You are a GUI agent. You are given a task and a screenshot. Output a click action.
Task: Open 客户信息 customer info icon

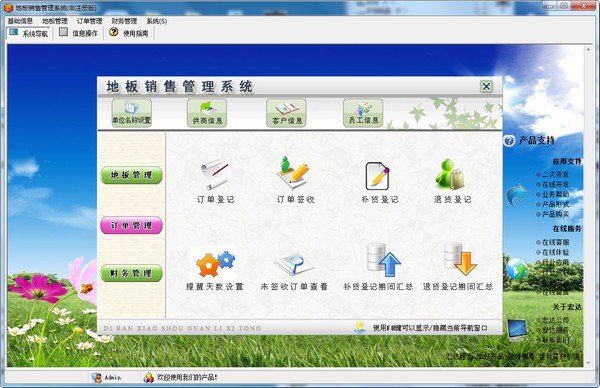286,112
